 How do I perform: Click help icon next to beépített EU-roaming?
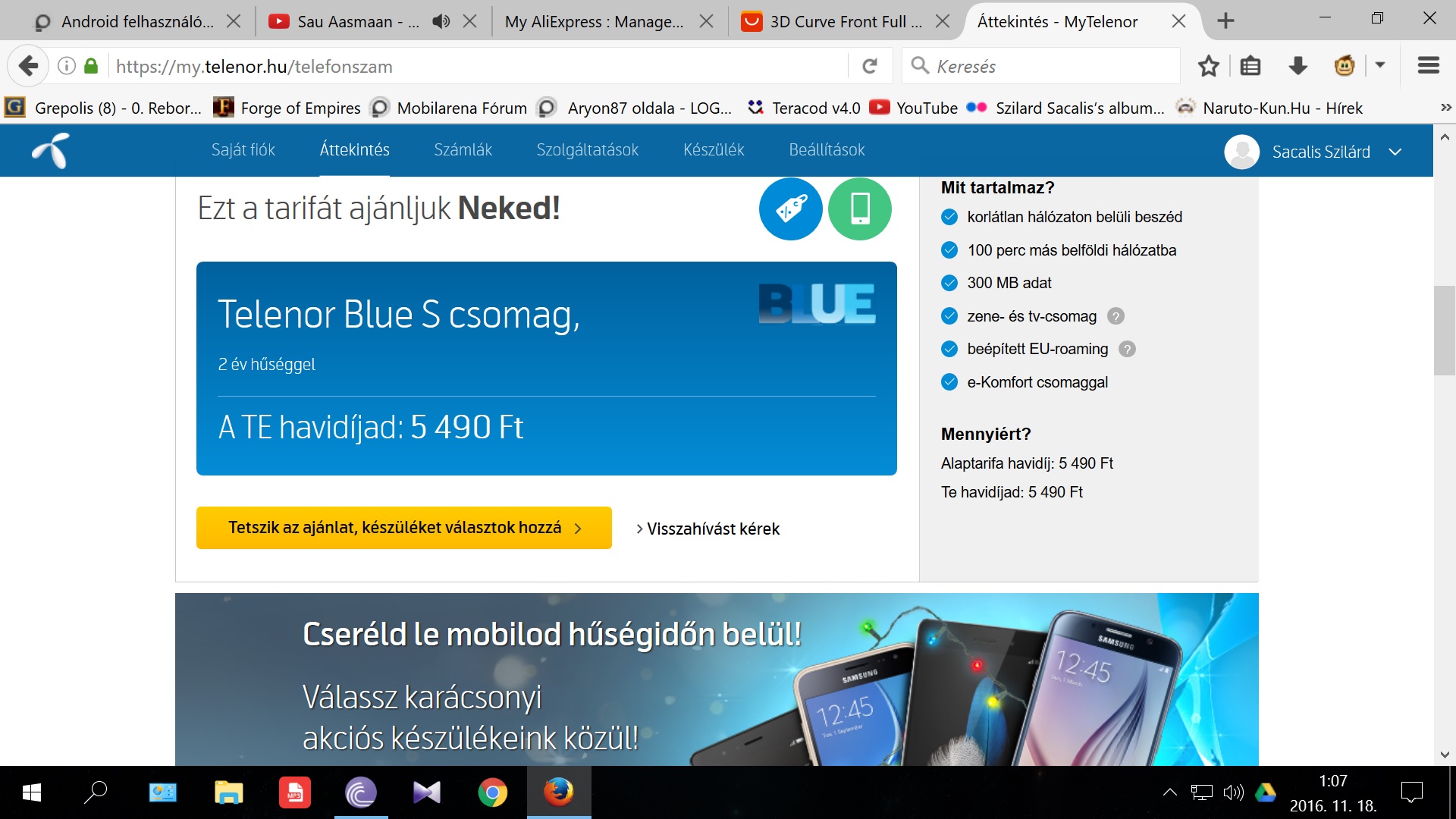[x=1128, y=349]
